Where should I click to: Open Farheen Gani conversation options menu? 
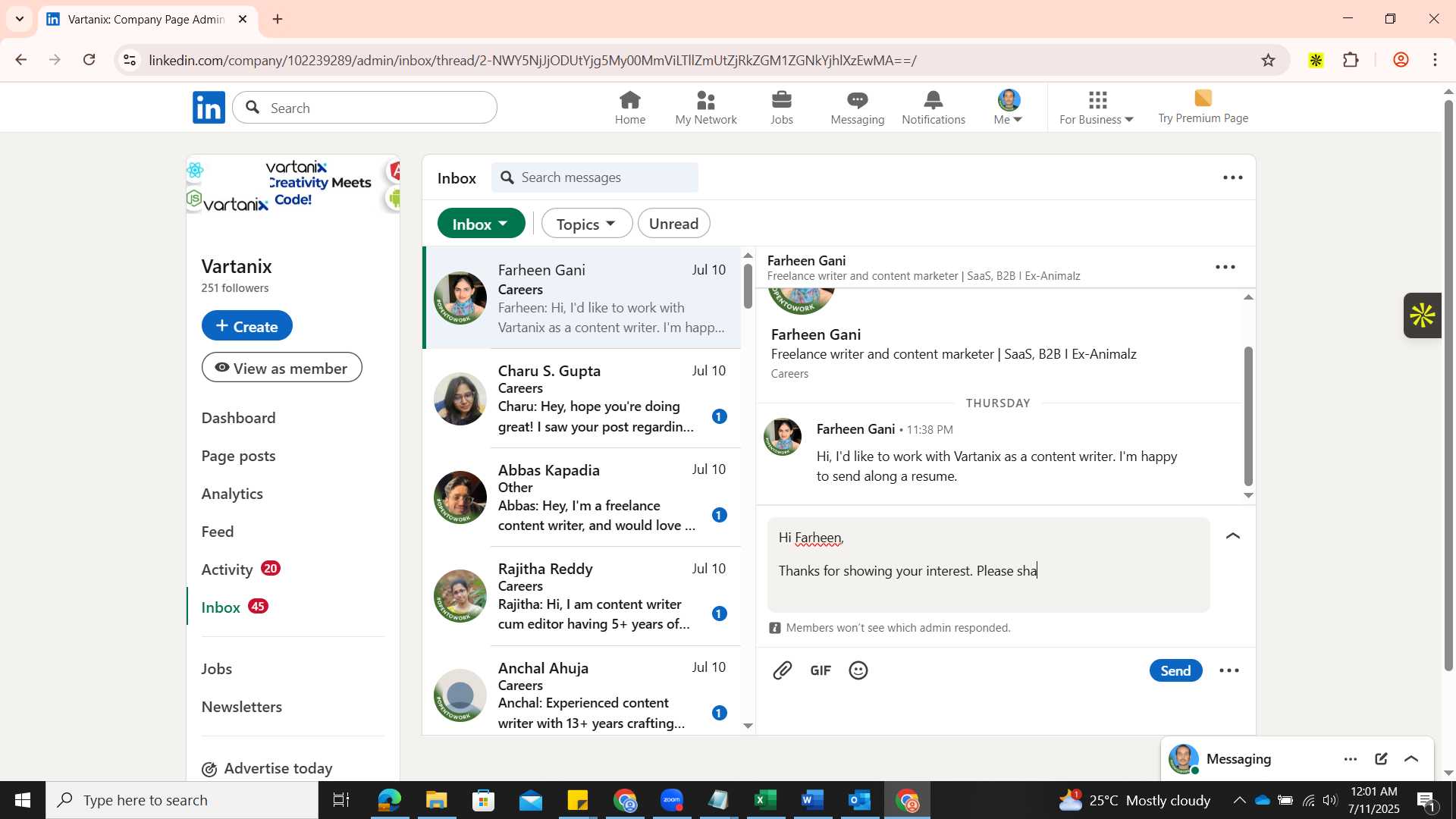[1225, 268]
